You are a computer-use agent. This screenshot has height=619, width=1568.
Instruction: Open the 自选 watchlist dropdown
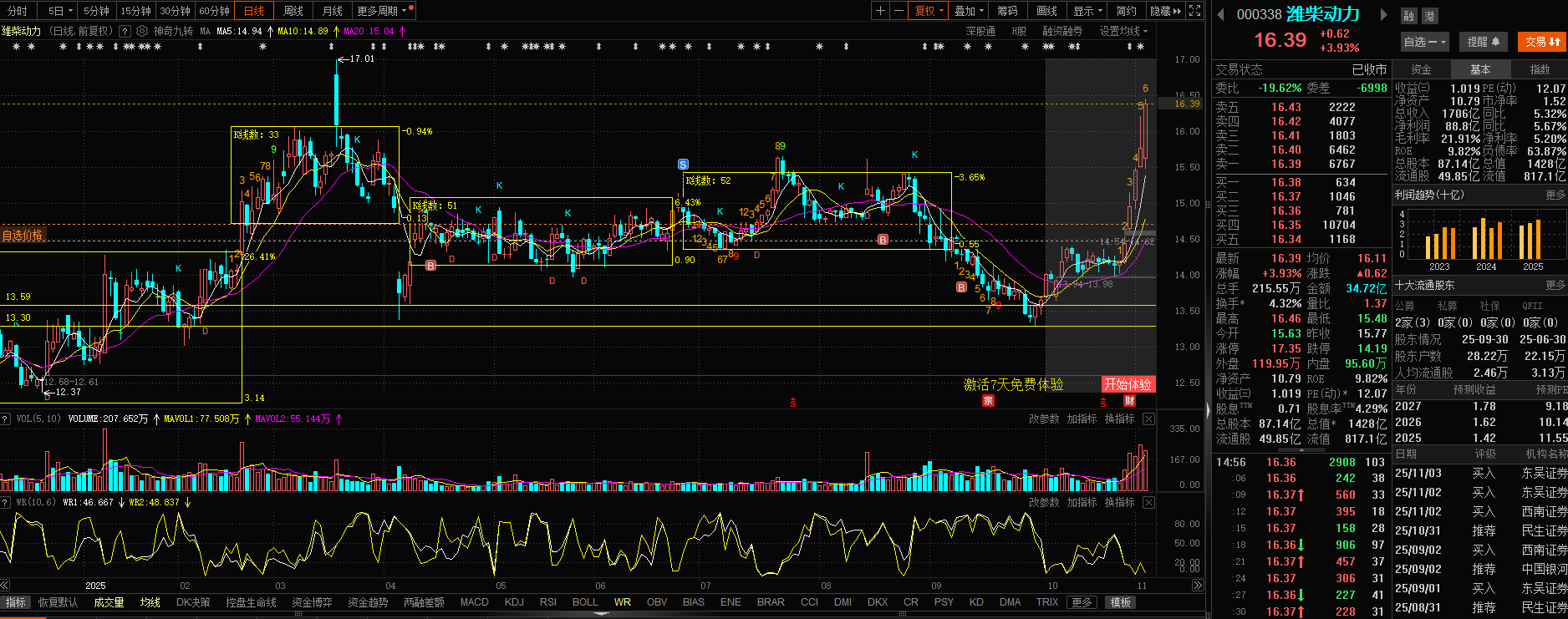pyautogui.click(x=1423, y=42)
